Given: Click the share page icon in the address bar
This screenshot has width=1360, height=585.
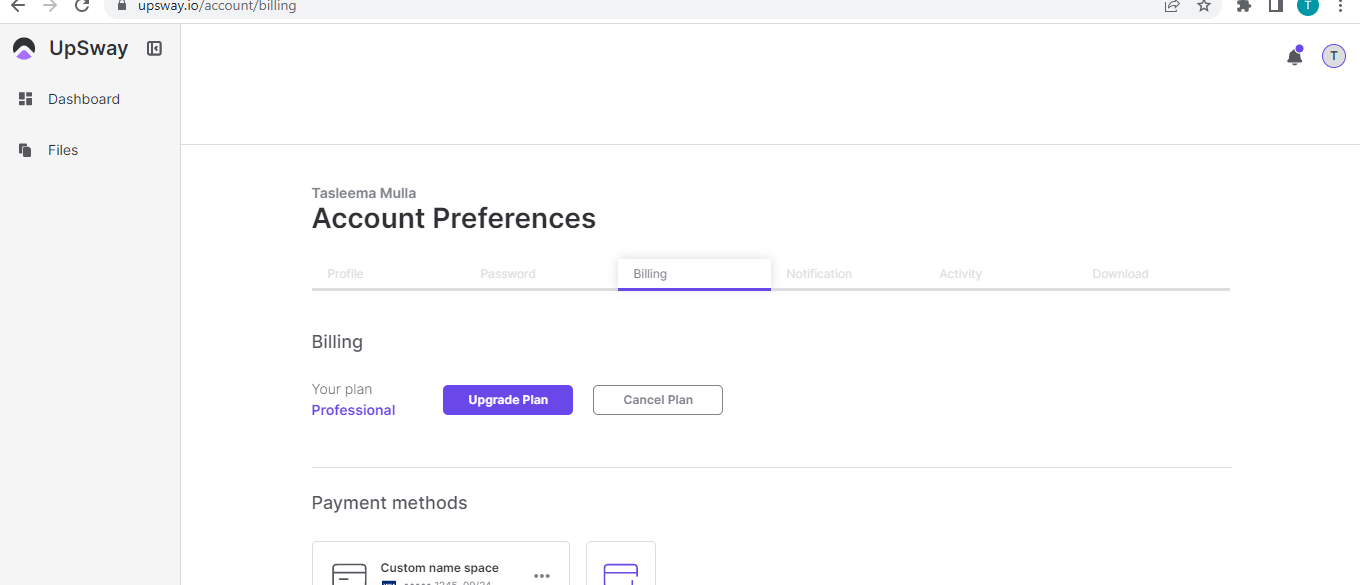Looking at the screenshot, I should [x=1172, y=6].
